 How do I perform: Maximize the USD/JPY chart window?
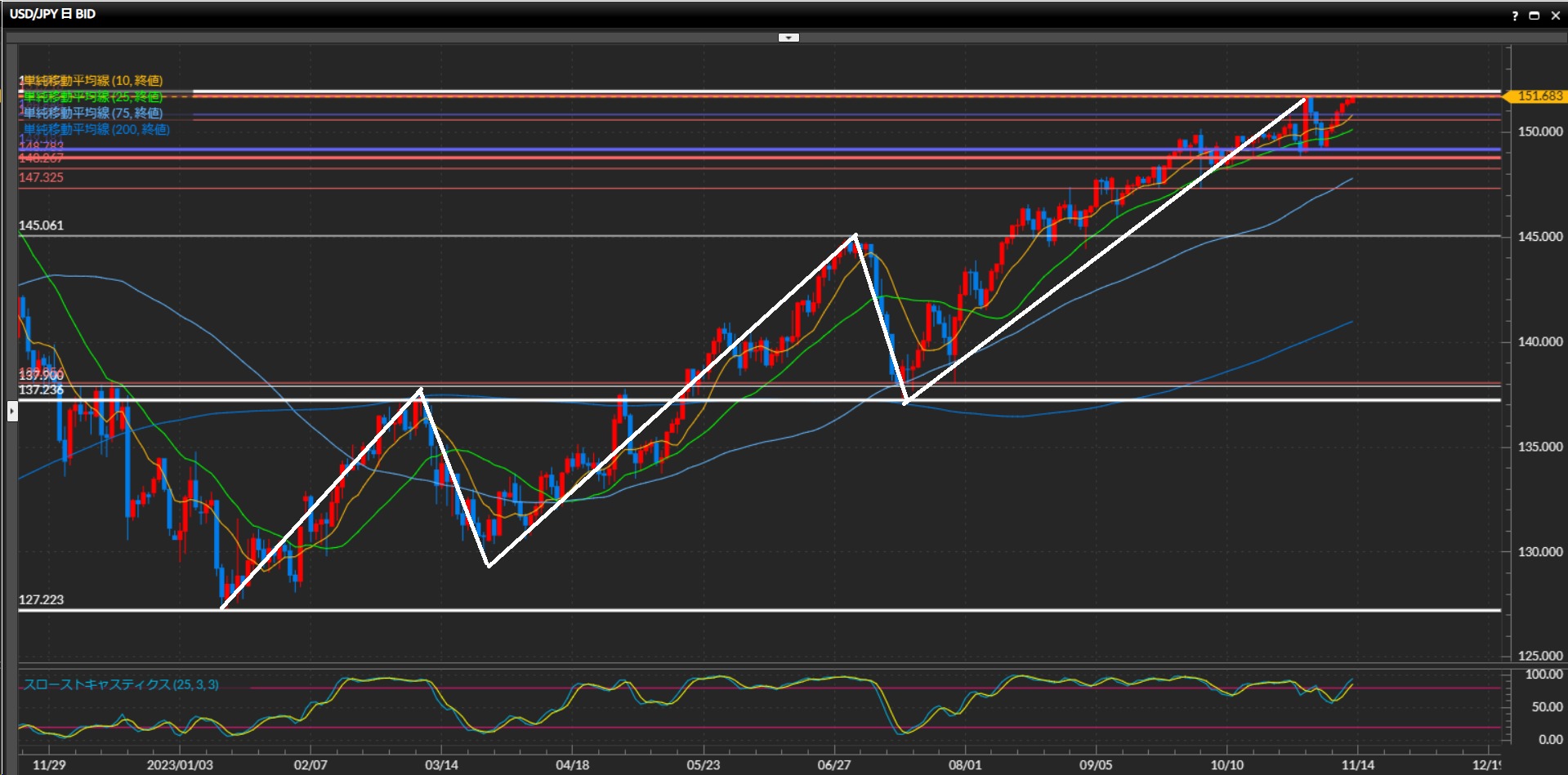[1534, 16]
